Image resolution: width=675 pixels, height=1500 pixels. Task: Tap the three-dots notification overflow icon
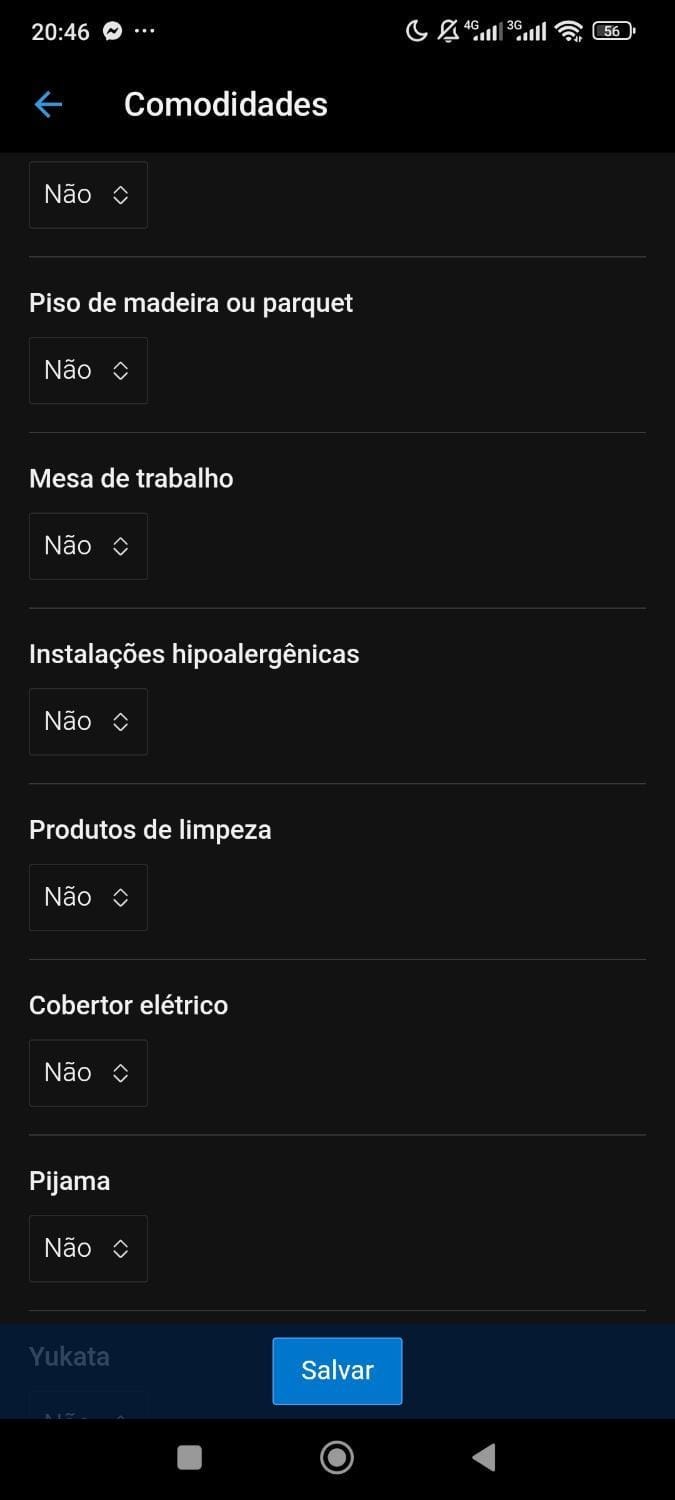145,31
